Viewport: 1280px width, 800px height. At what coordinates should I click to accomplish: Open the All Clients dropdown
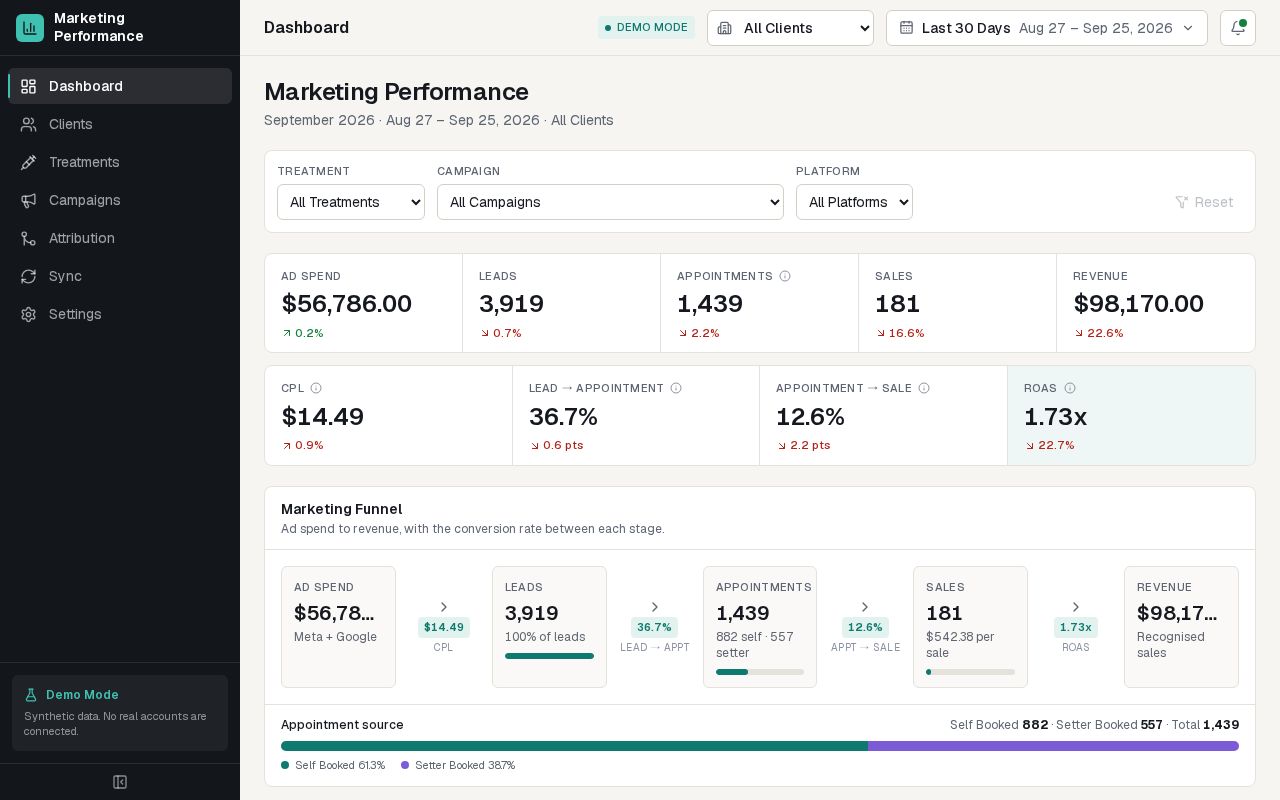[790, 28]
